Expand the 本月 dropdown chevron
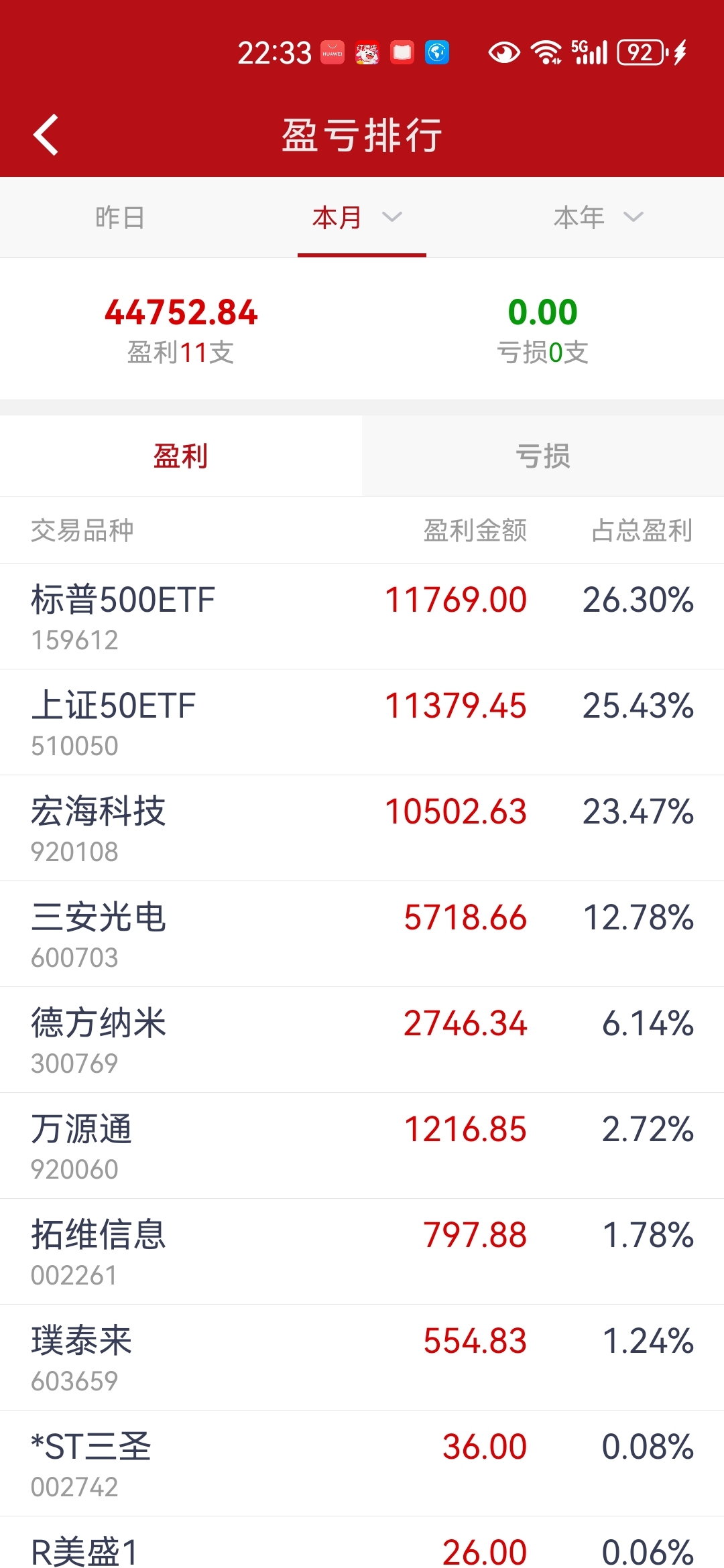Image resolution: width=724 pixels, height=1568 pixels. [x=391, y=217]
